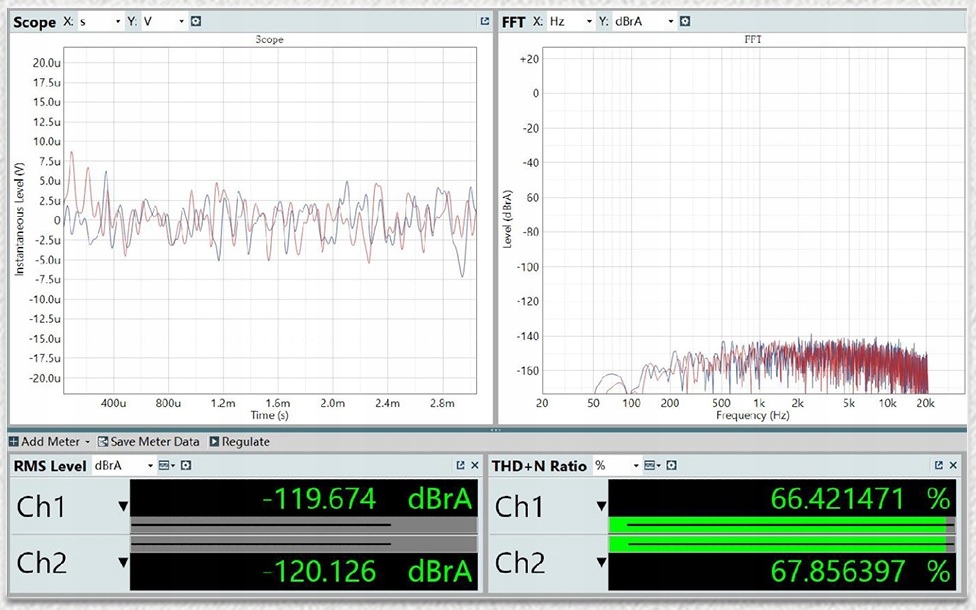Screen dimensions: 976x610
Task: Open FFT X-axis Hz unit dropdown
Action: pyautogui.click(x=571, y=21)
